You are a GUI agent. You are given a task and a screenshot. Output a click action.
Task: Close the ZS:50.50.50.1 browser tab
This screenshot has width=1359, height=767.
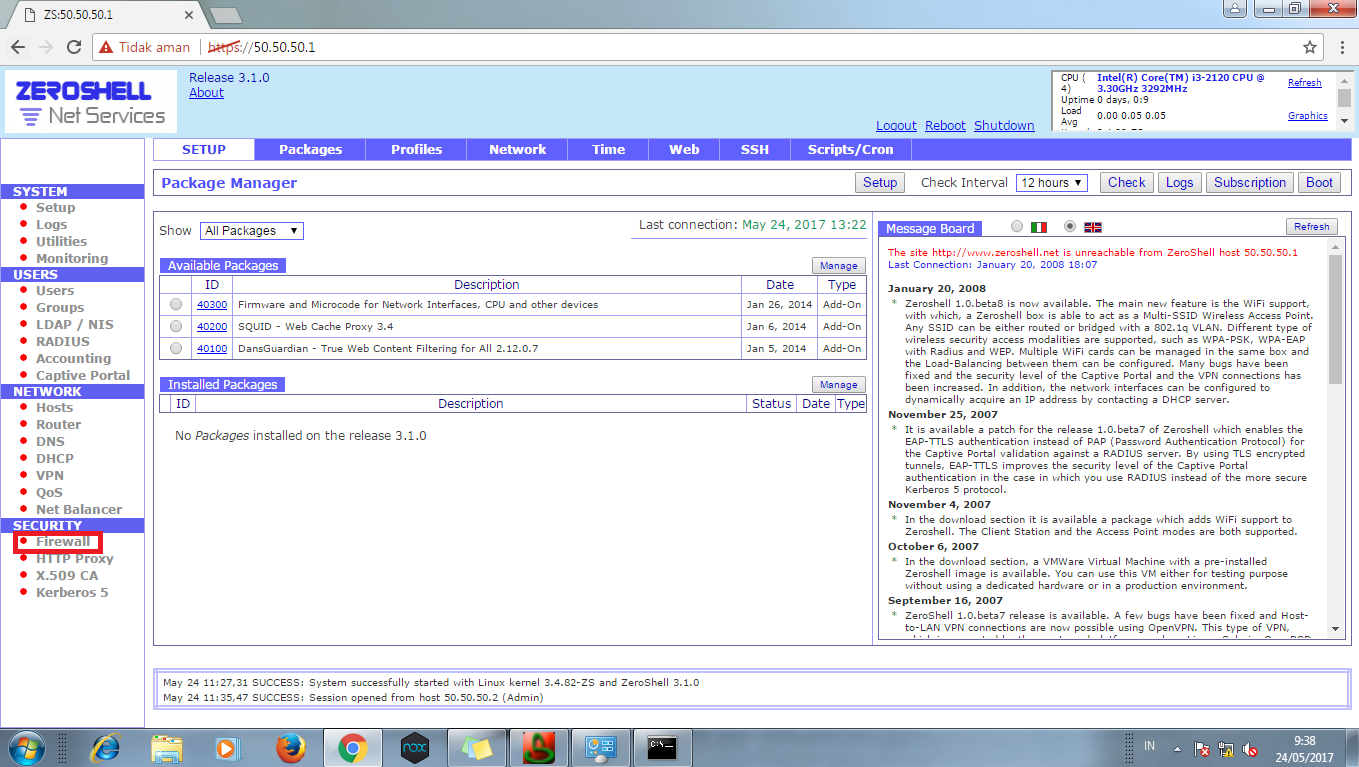(189, 15)
